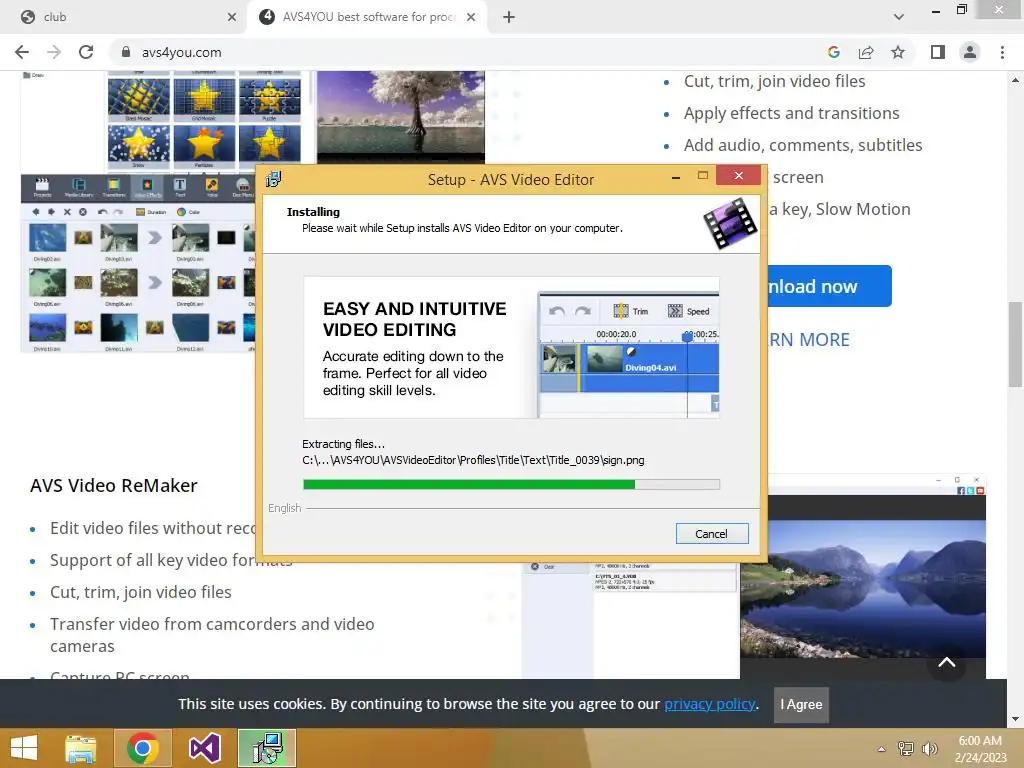Open the Chrome three-dot menu
Viewport: 1024px width, 768px height.
coord(1002,52)
